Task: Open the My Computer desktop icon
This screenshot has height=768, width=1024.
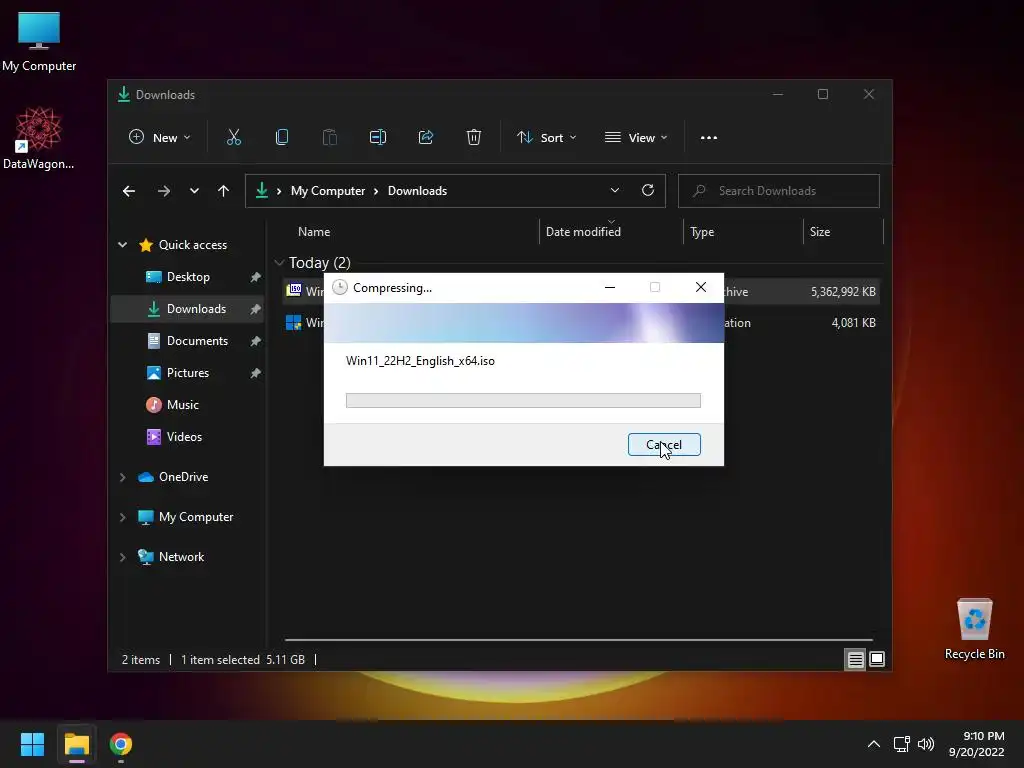Action: point(39,42)
